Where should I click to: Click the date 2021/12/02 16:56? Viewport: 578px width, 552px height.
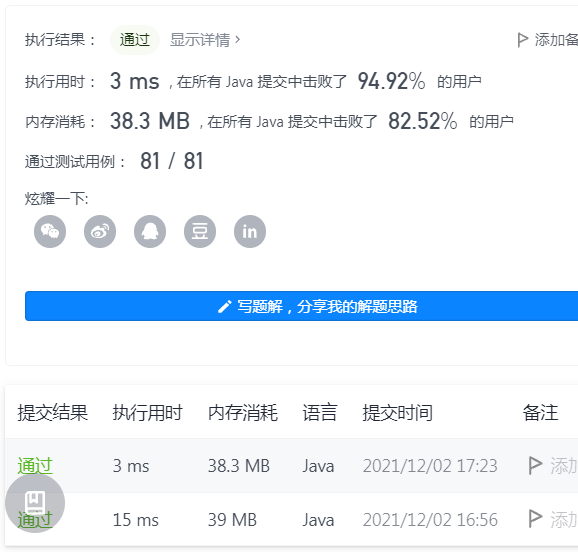pyautogui.click(x=430, y=520)
